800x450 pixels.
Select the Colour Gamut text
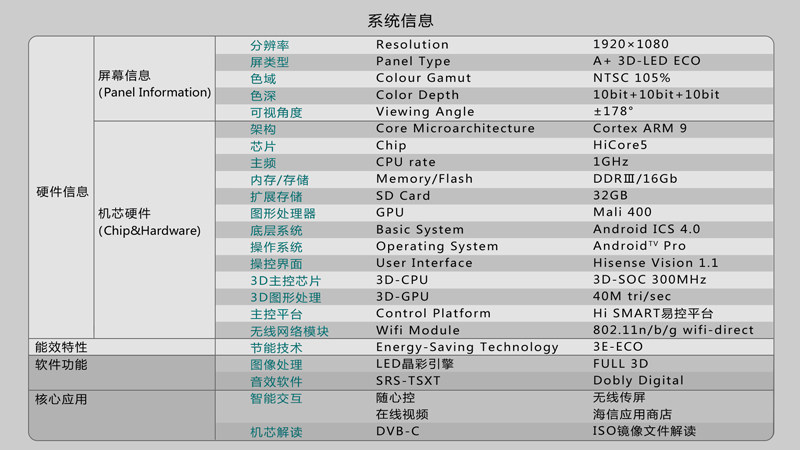pos(423,78)
